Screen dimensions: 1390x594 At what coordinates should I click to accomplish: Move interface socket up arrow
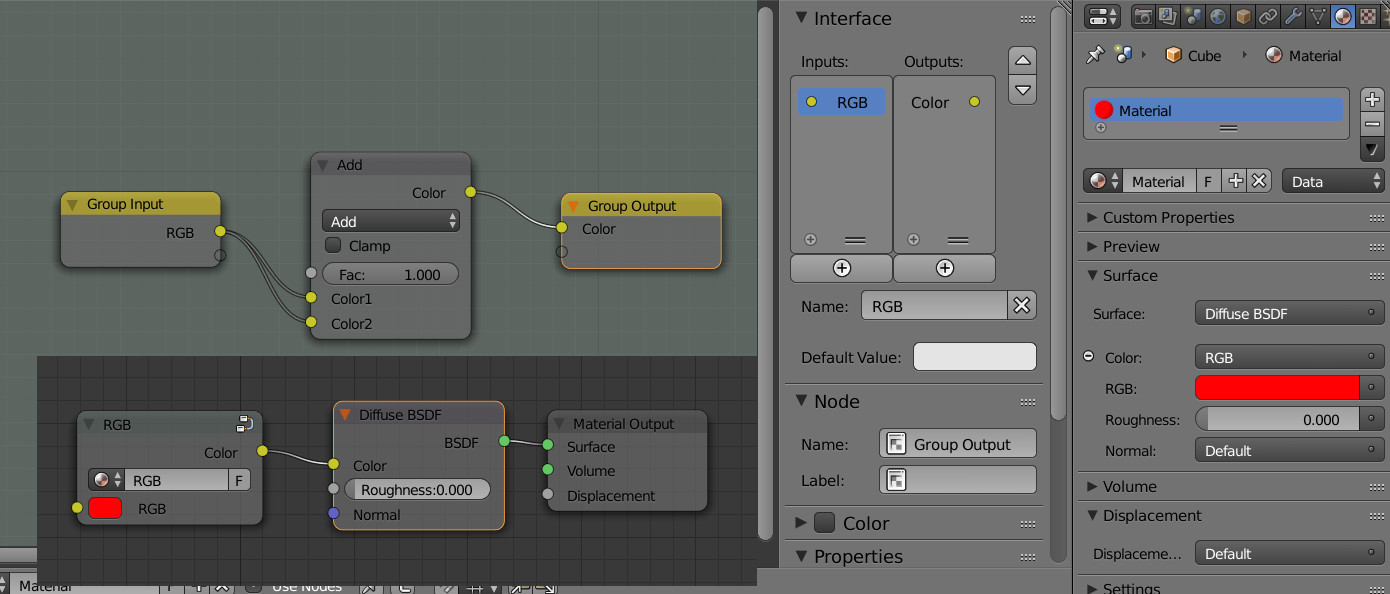click(x=1022, y=60)
